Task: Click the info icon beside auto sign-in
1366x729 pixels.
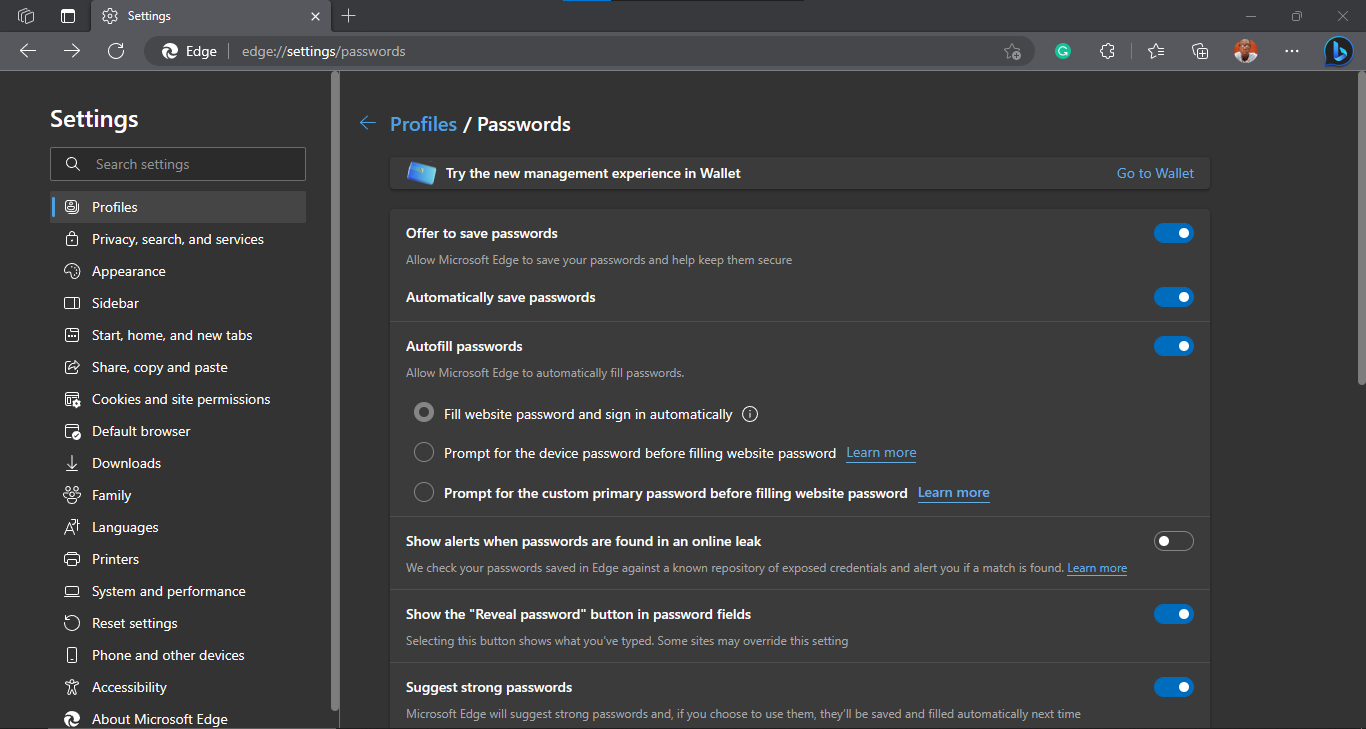Action: 751,414
